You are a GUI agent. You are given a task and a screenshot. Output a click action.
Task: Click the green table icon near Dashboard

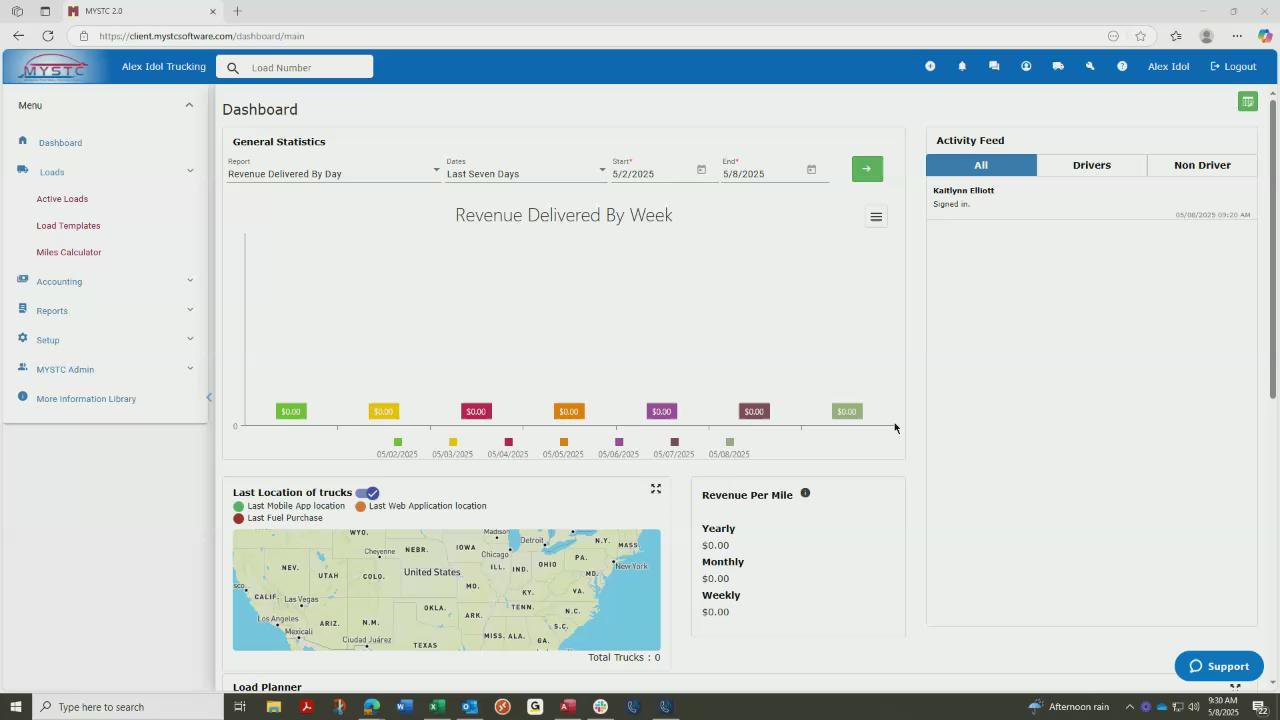point(1247,101)
